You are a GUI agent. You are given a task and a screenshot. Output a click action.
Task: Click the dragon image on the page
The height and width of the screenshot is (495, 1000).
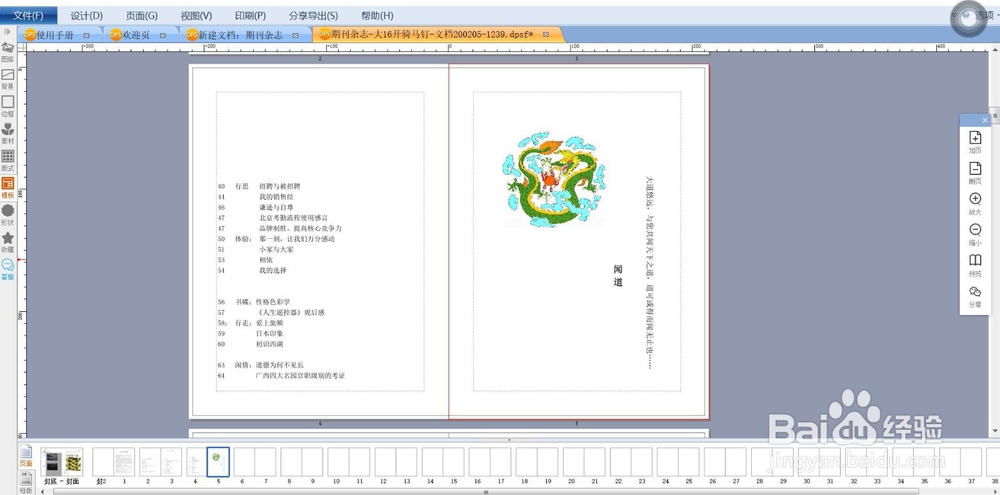tap(554, 179)
